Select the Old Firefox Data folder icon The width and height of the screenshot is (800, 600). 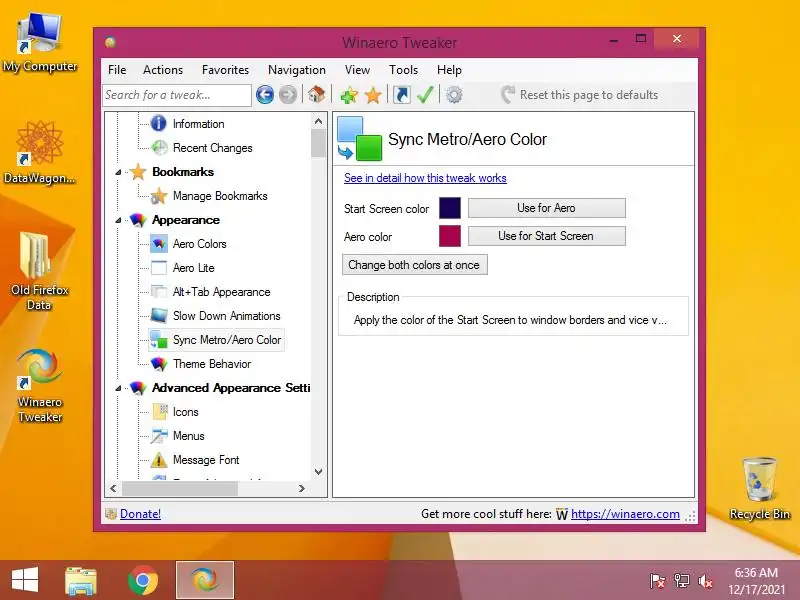pyautogui.click(x=39, y=271)
